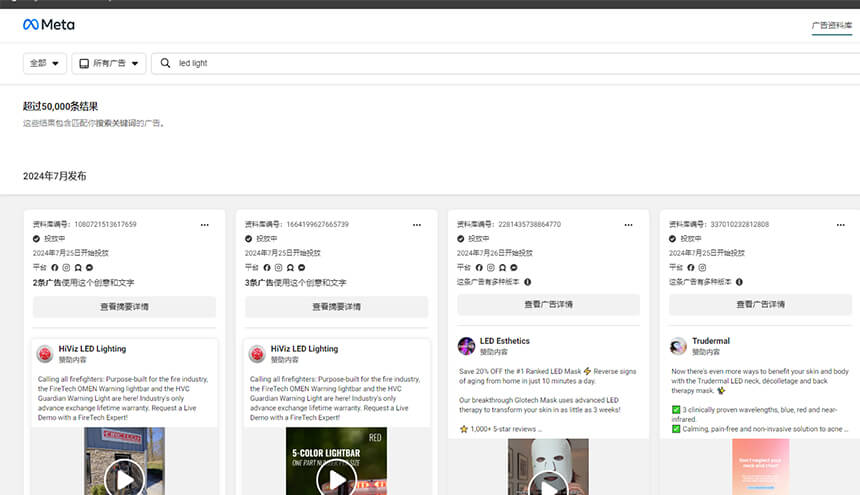Click Instagram platform icon on ad 1664199627665739
The width and height of the screenshot is (860, 495).
point(279,268)
